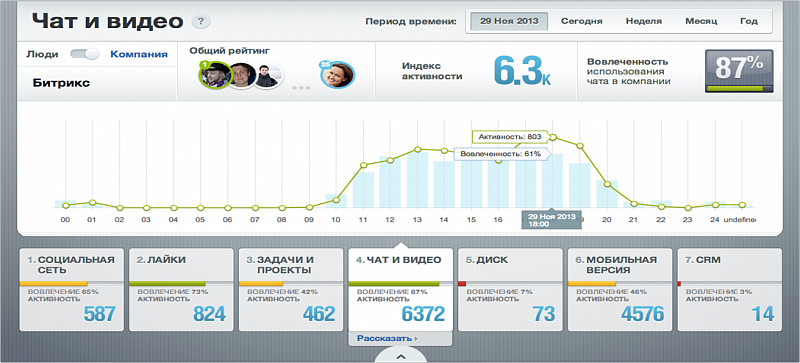Select the Компания label
The image size is (800, 363).
[x=139, y=54]
